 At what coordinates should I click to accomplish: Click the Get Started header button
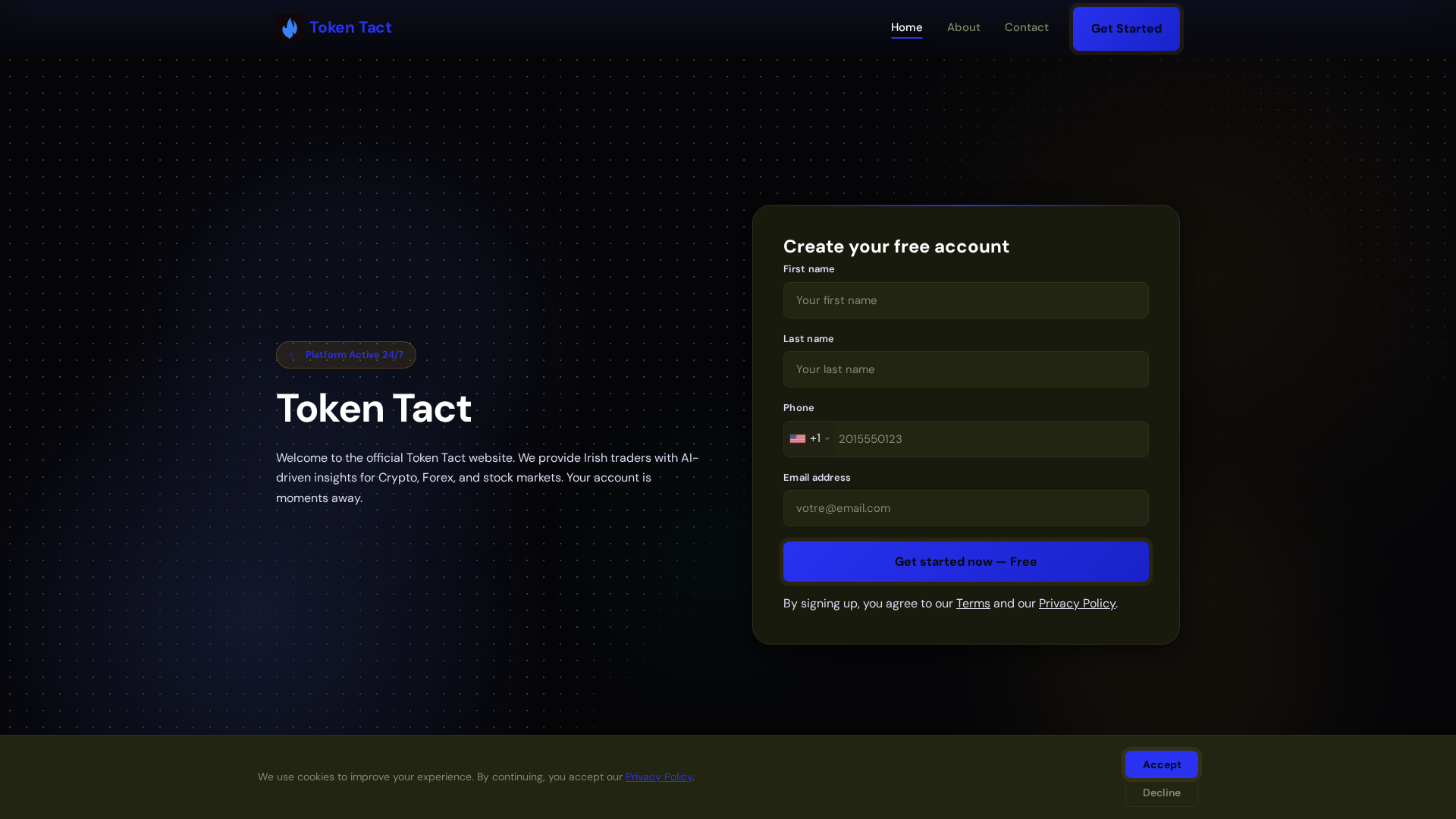pyautogui.click(x=1126, y=29)
